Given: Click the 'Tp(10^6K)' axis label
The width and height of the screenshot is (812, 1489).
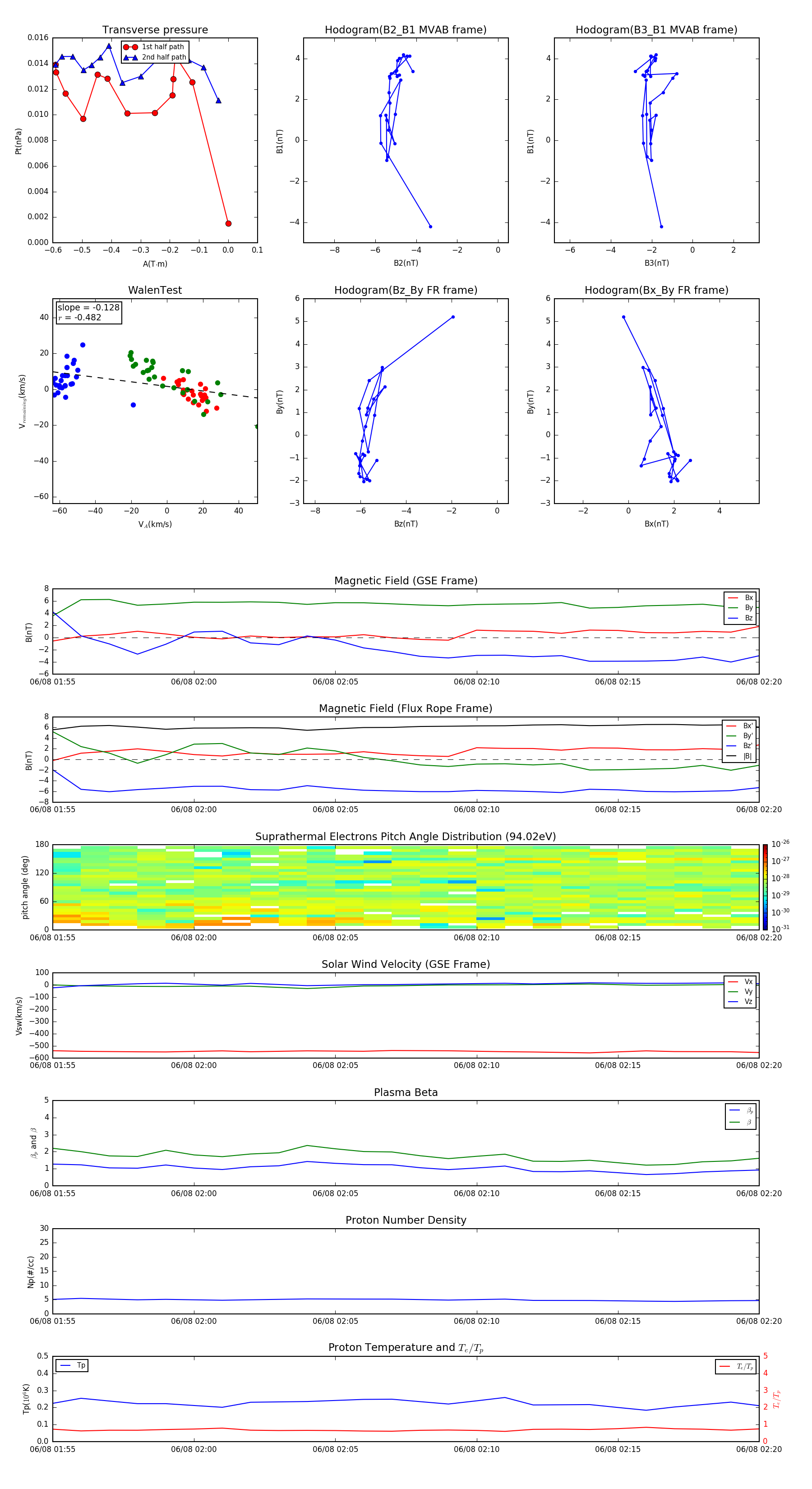Looking at the screenshot, I should pos(26,1399).
